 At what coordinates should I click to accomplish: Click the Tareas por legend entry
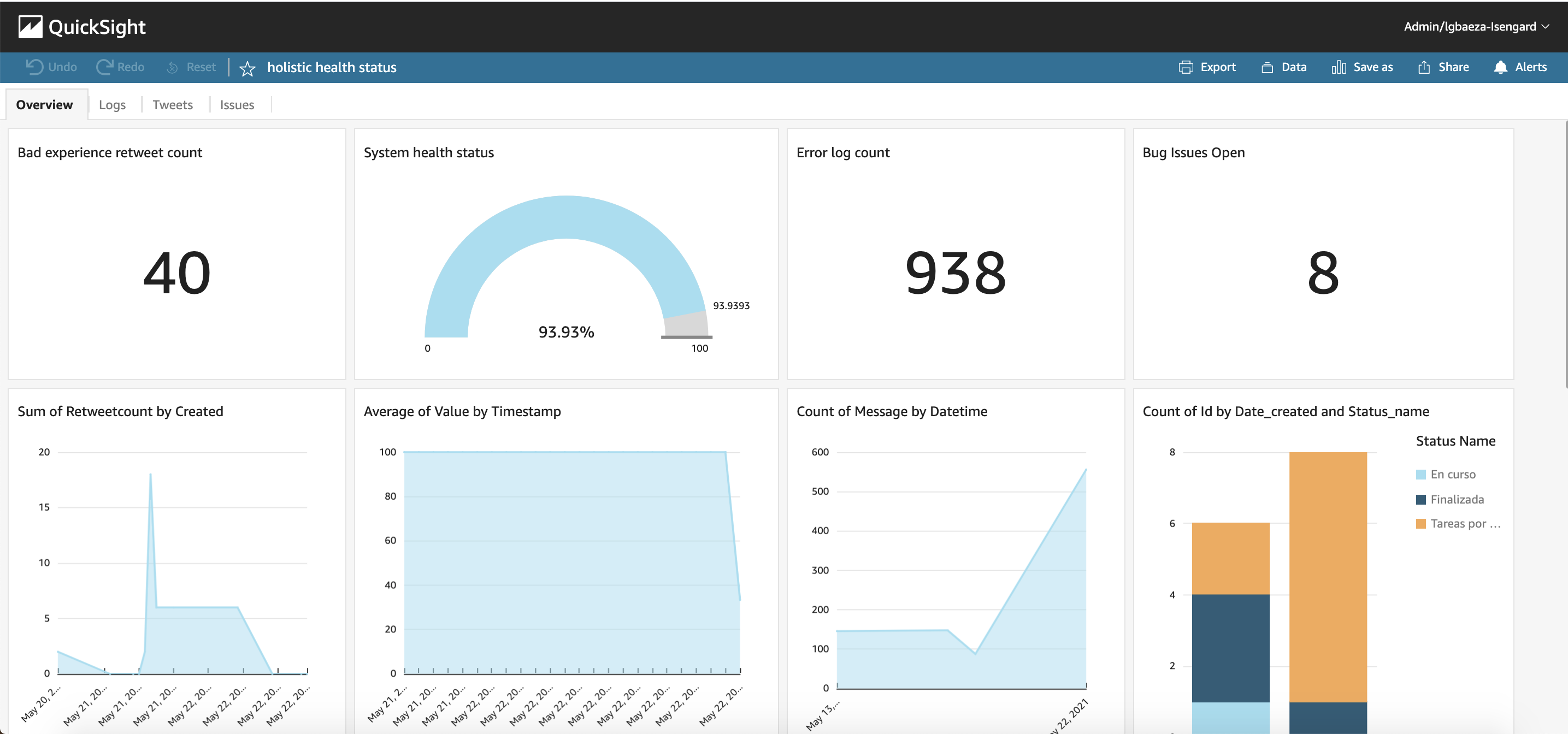click(1465, 523)
